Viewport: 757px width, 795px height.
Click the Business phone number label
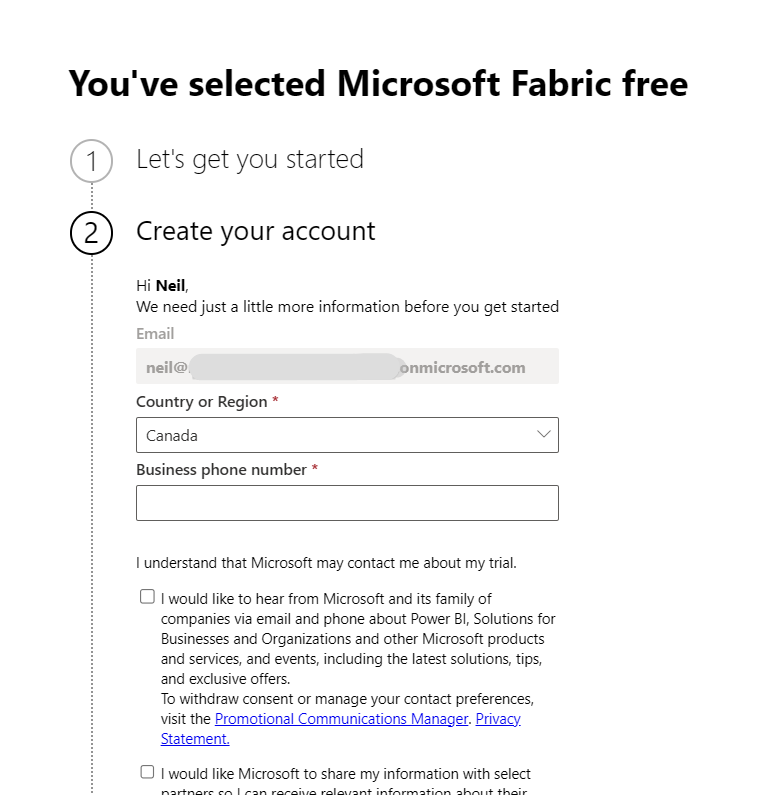(x=221, y=469)
